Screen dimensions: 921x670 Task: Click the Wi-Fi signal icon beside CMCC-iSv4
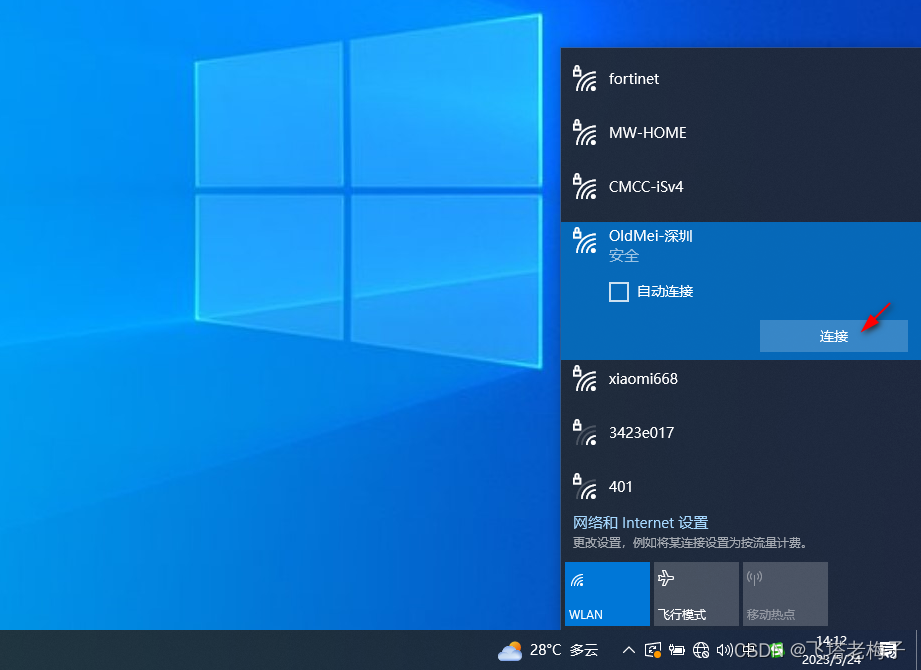coord(585,186)
